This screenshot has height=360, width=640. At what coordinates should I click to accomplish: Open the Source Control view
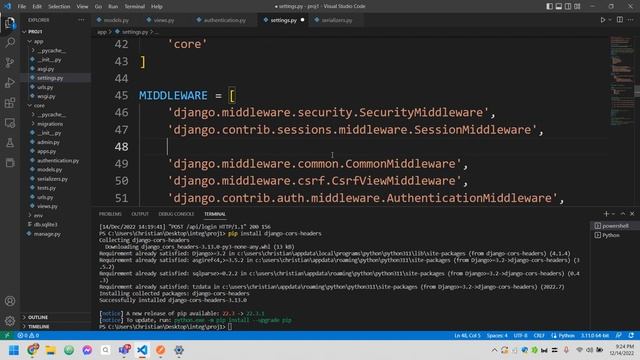coord(10,62)
